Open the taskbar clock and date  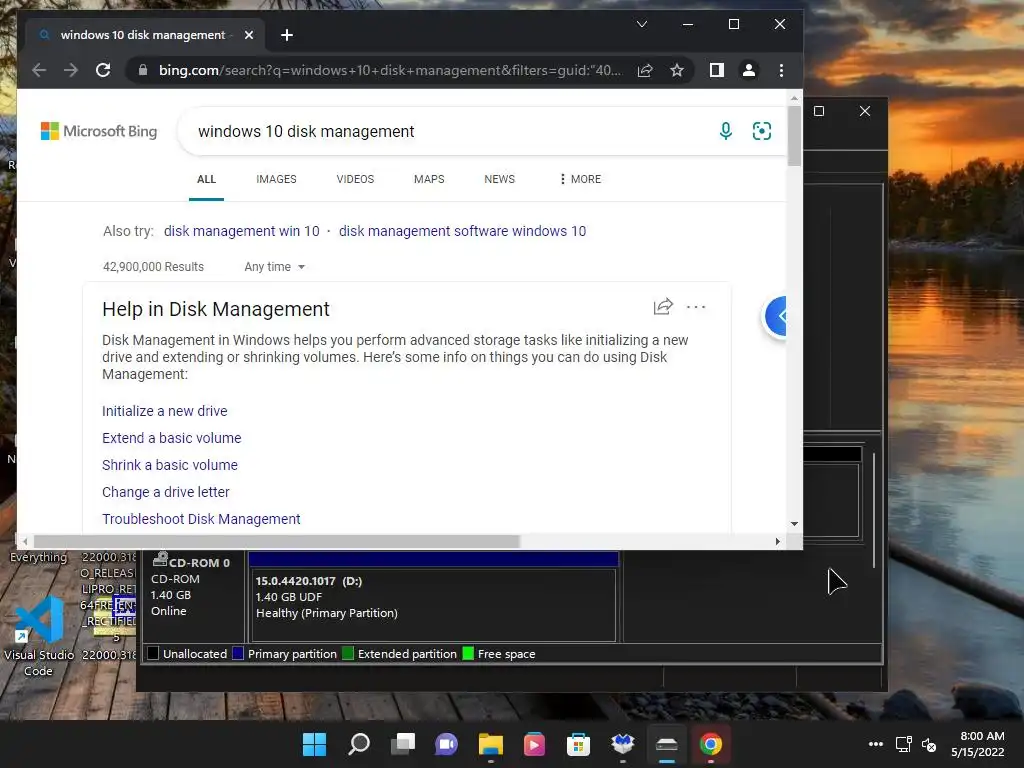(978, 744)
